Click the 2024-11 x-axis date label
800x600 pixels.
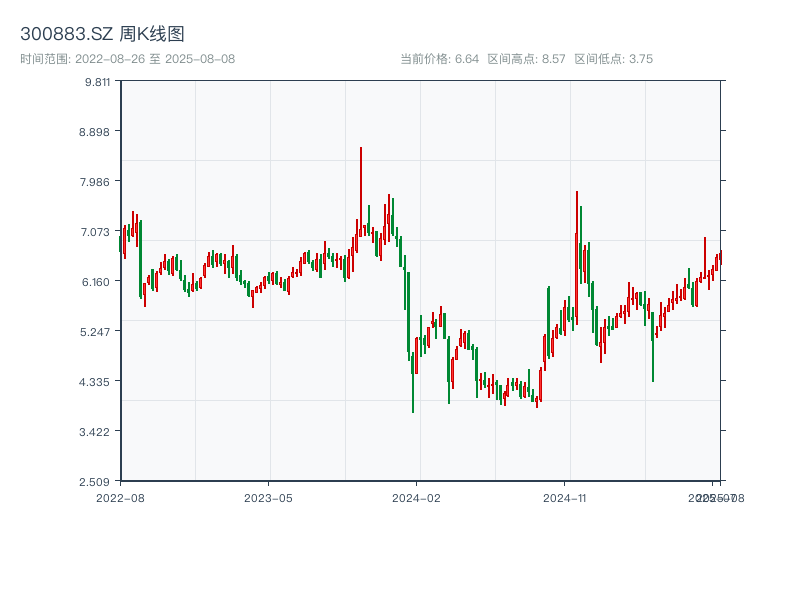tap(564, 497)
